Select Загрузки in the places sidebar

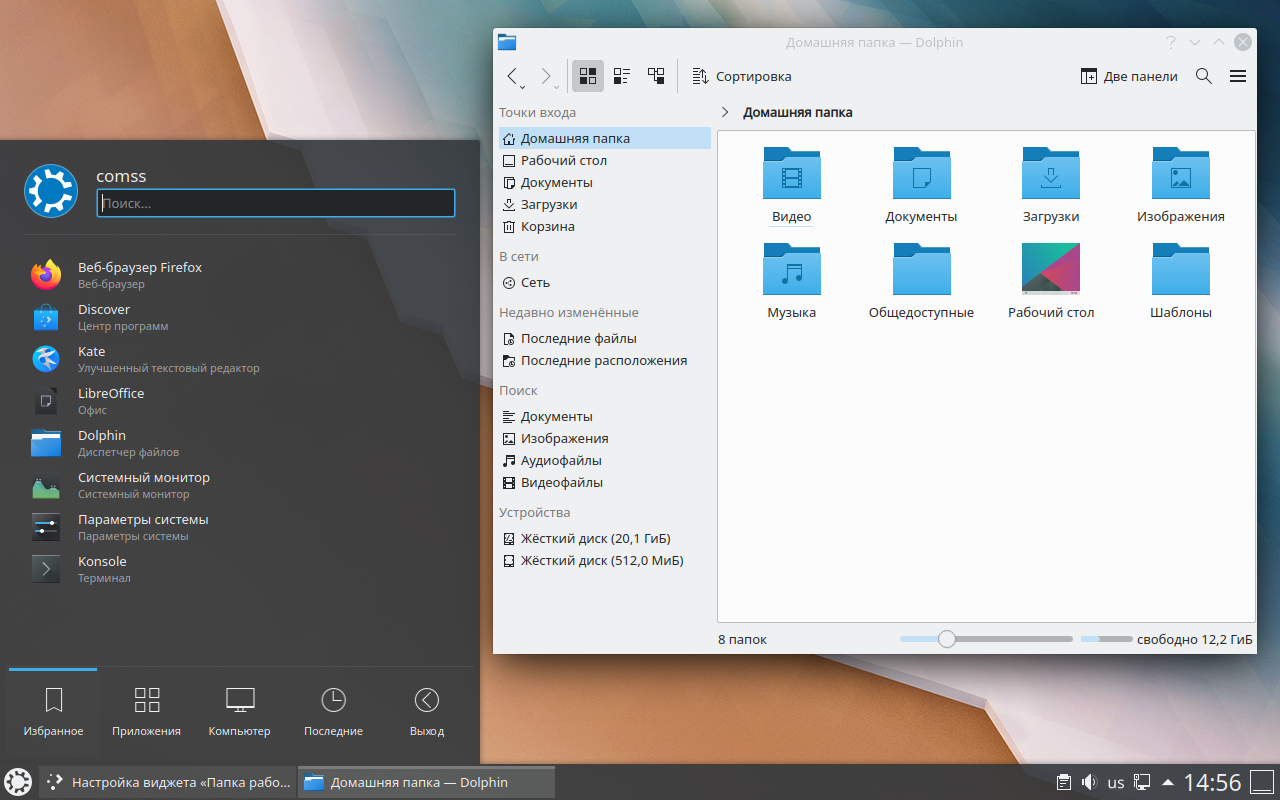click(x=549, y=204)
